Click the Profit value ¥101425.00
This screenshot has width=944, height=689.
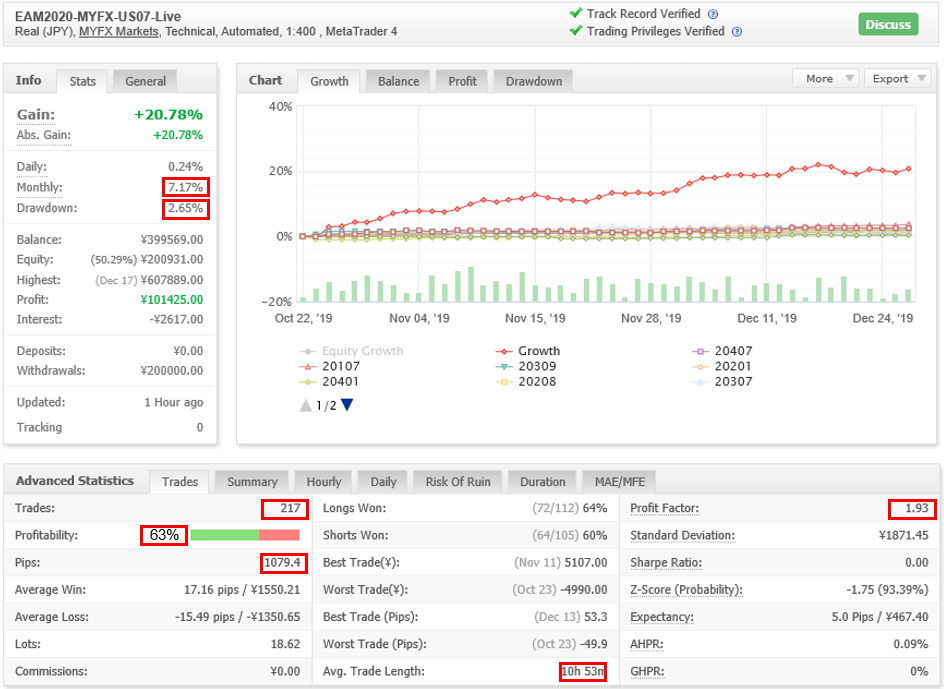(172, 299)
